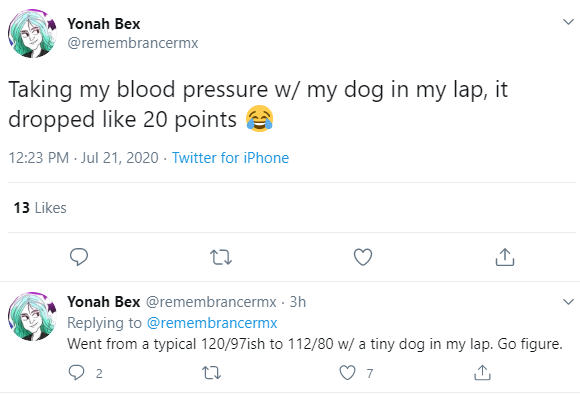Image resolution: width=580 pixels, height=396 pixels.
Task: View the 13 Likes list
Action: (x=40, y=208)
